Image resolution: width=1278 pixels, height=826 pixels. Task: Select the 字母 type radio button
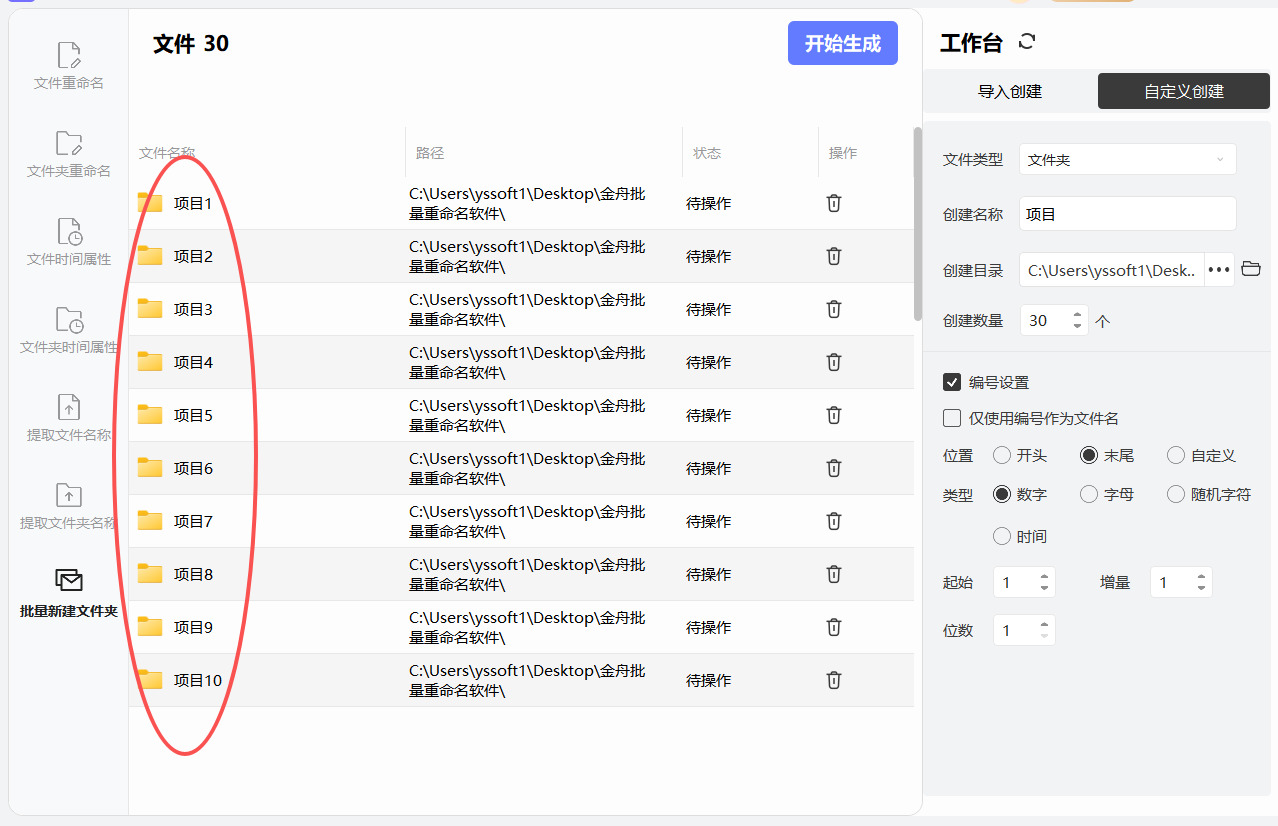coord(1089,494)
